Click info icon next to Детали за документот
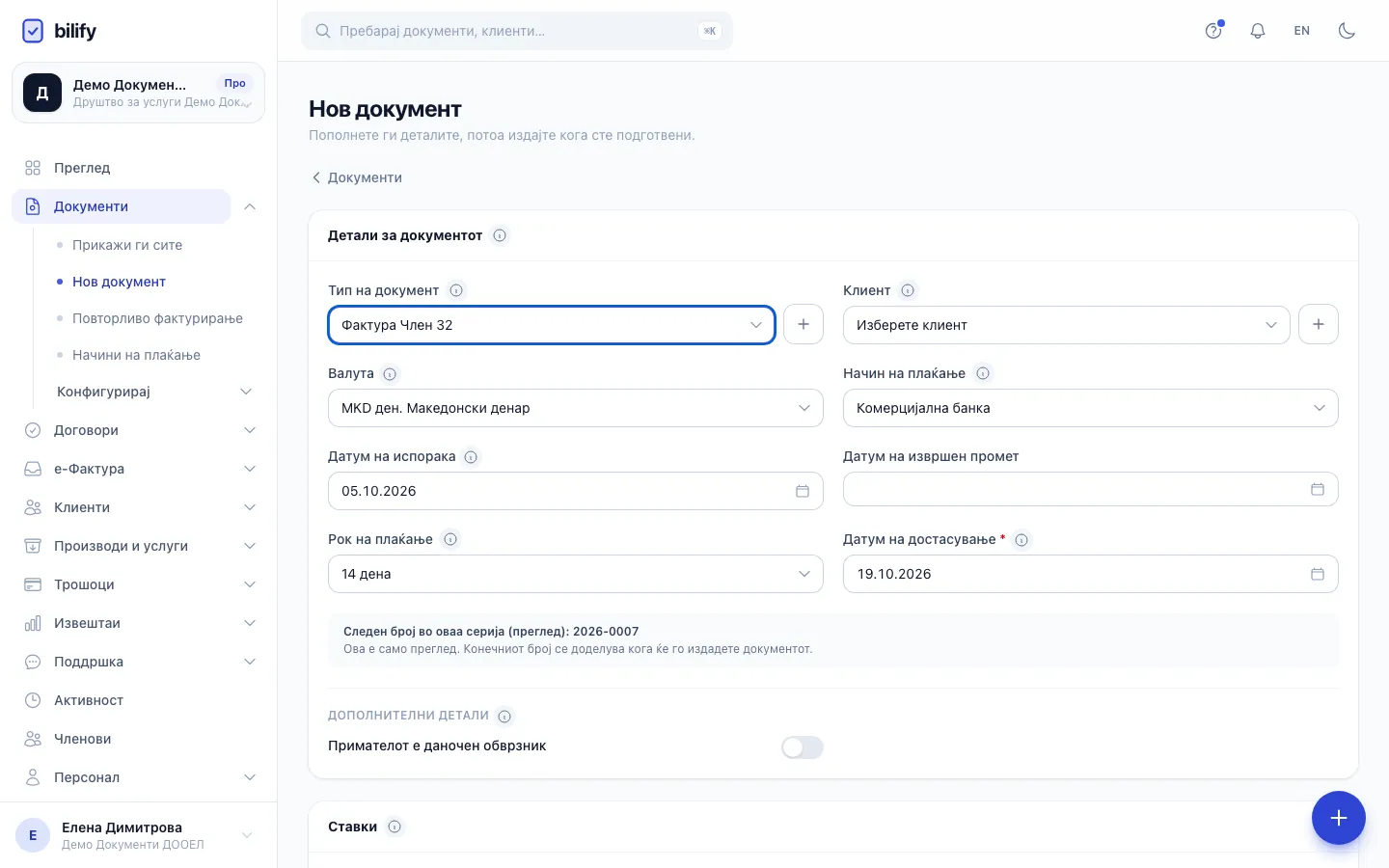The height and width of the screenshot is (868, 1389). click(x=500, y=235)
